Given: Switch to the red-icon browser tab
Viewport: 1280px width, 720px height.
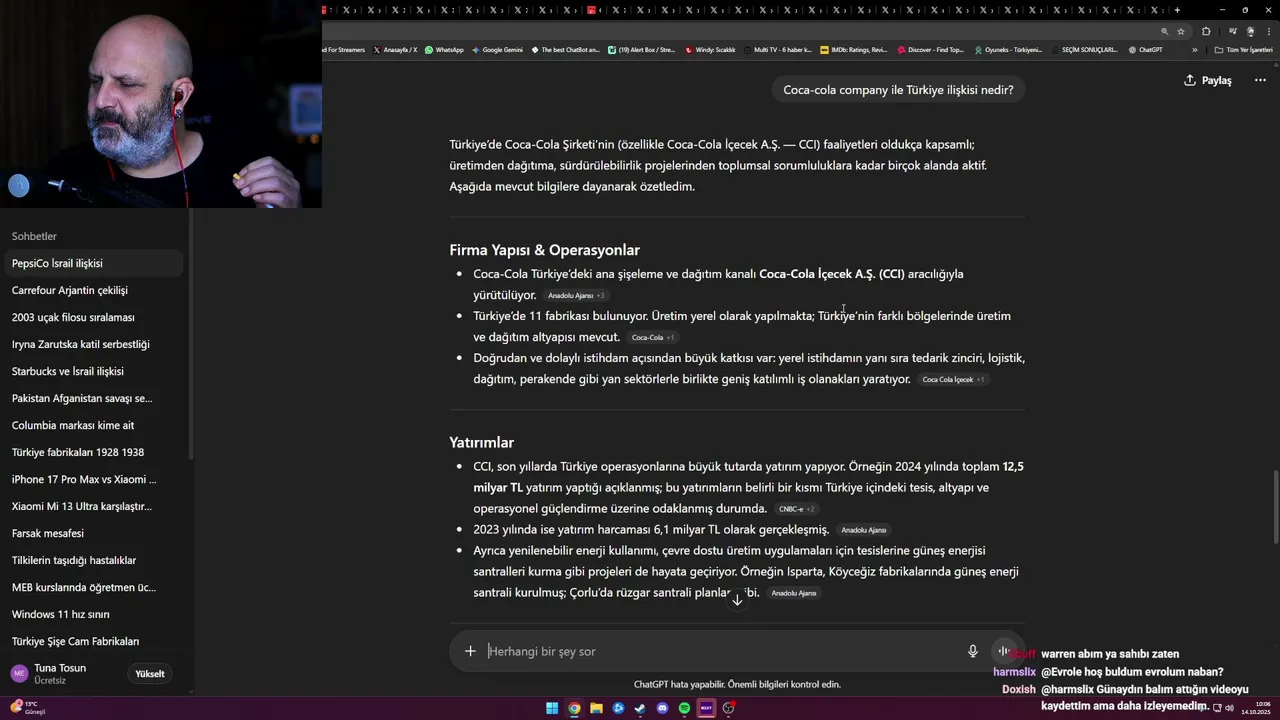Looking at the screenshot, I should click(x=593, y=10).
